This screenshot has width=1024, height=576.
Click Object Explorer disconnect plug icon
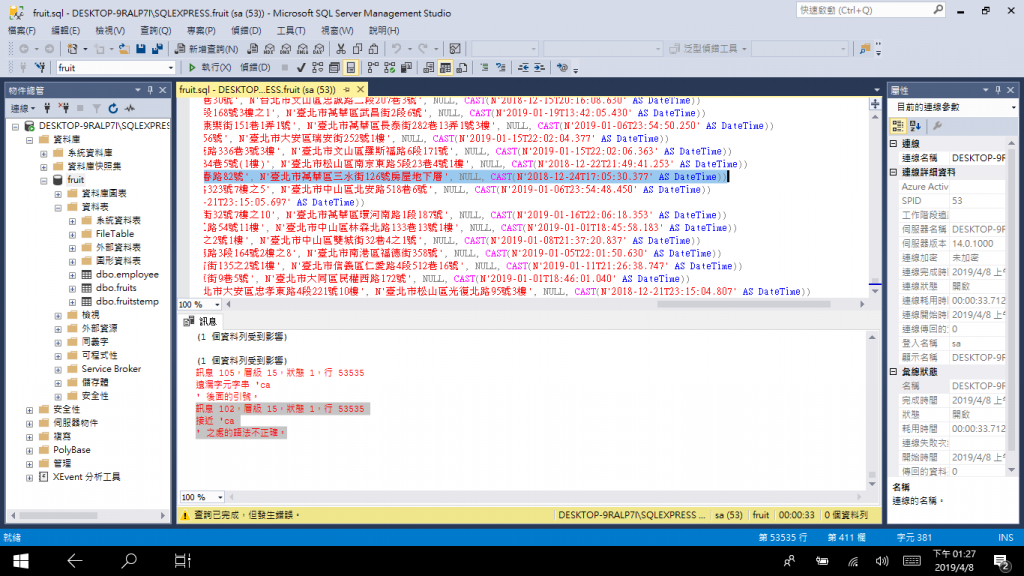point(63,108)
